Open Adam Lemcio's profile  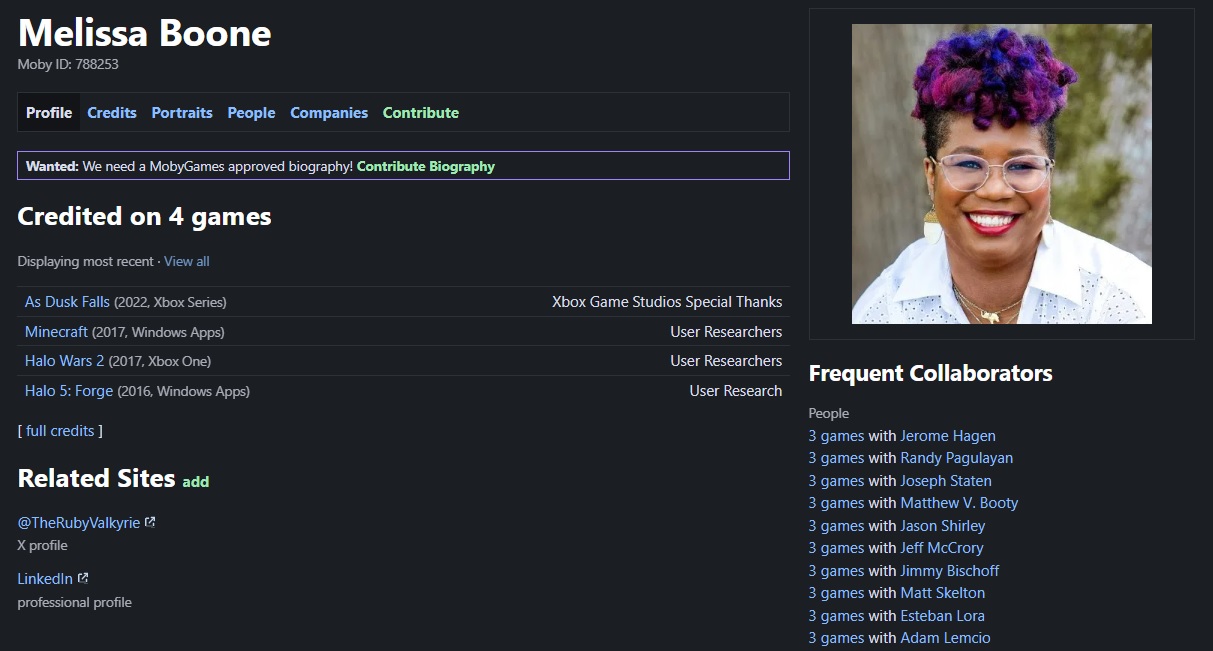pos(945,638)
